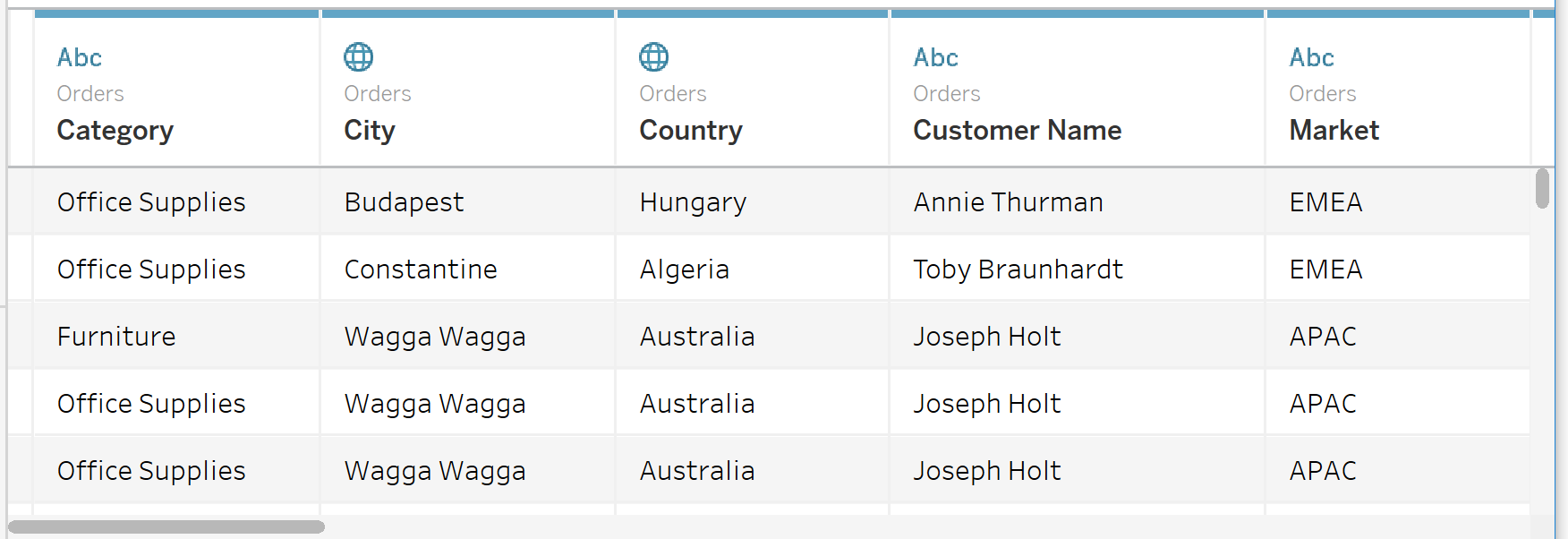Click the Abc icon on Customer Name column

click(934, 57)
